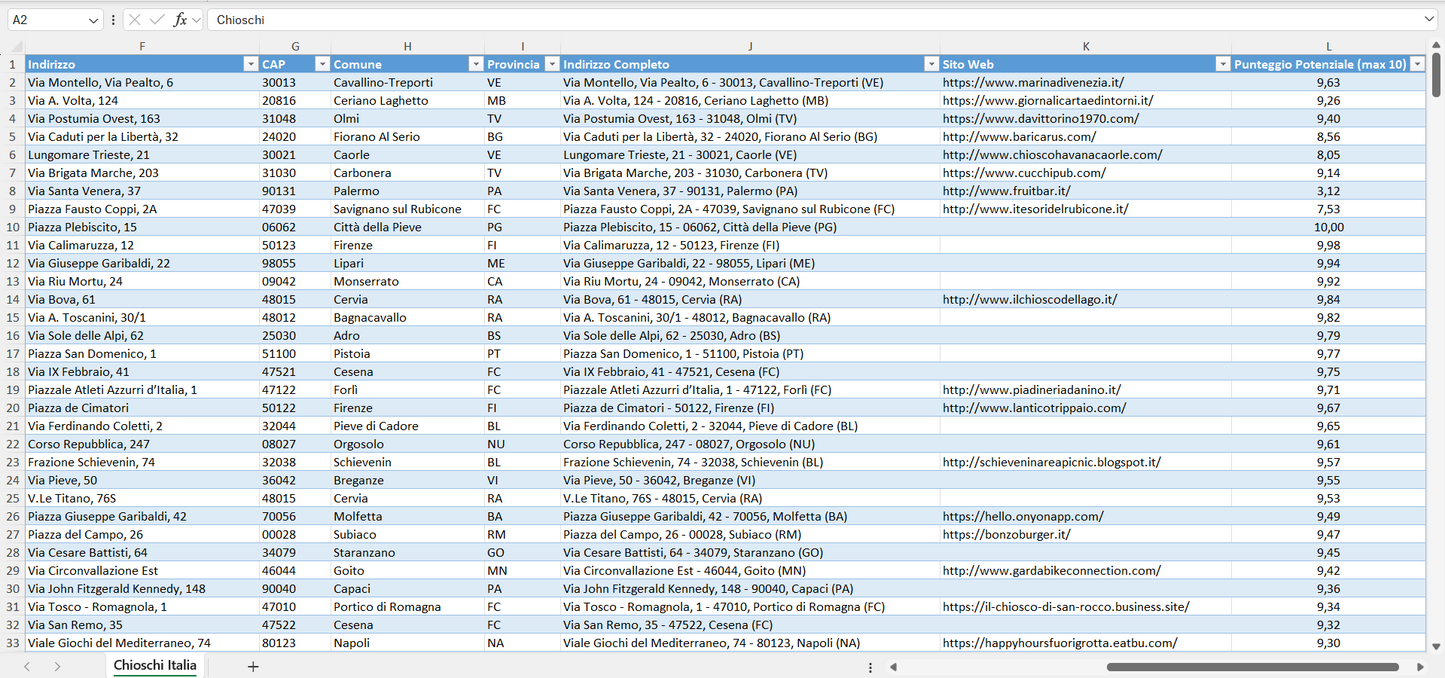Confirm entry using the checkmark icon
The image size is (1445, 678).
(157, 19)
